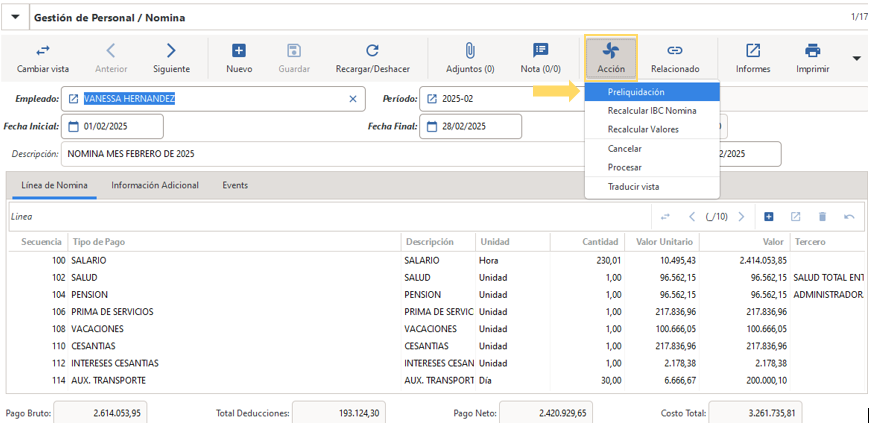Click the Guardar save icon
869x423 pixels.
tap(294, 51)
